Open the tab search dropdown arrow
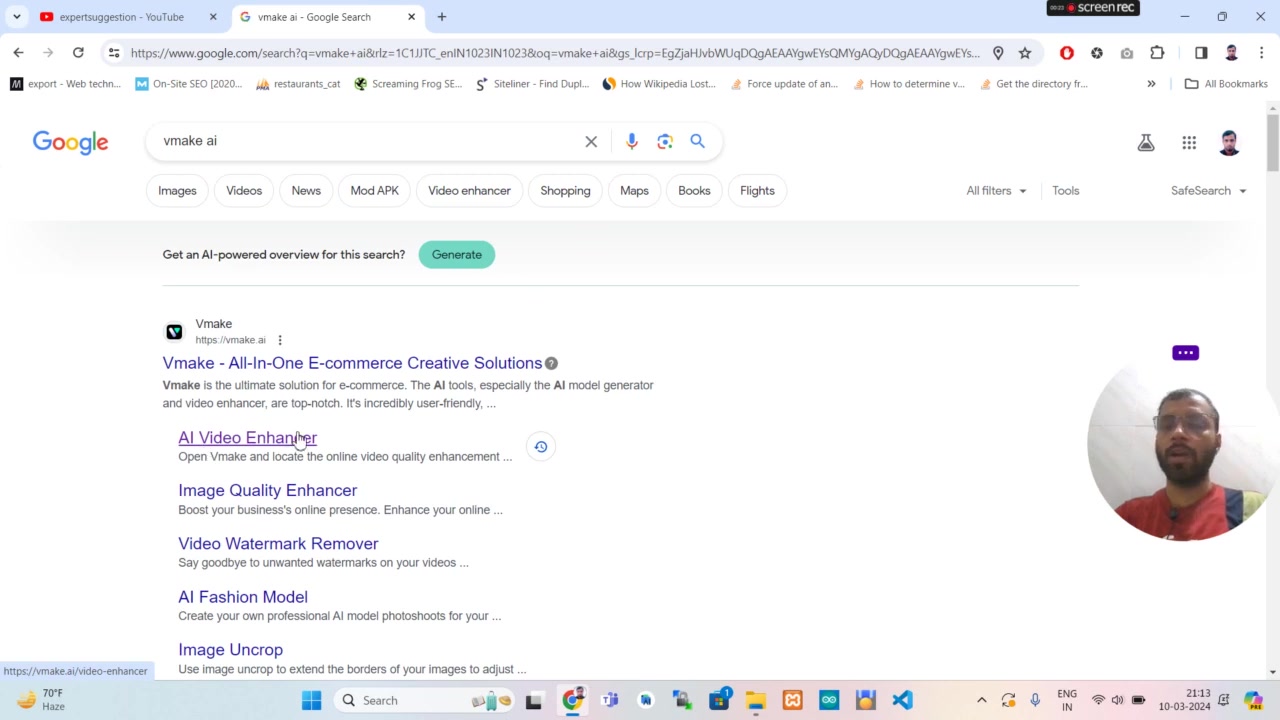This screenshot has width=1280, height=720. pyautogui.click(x=17, y=17)
